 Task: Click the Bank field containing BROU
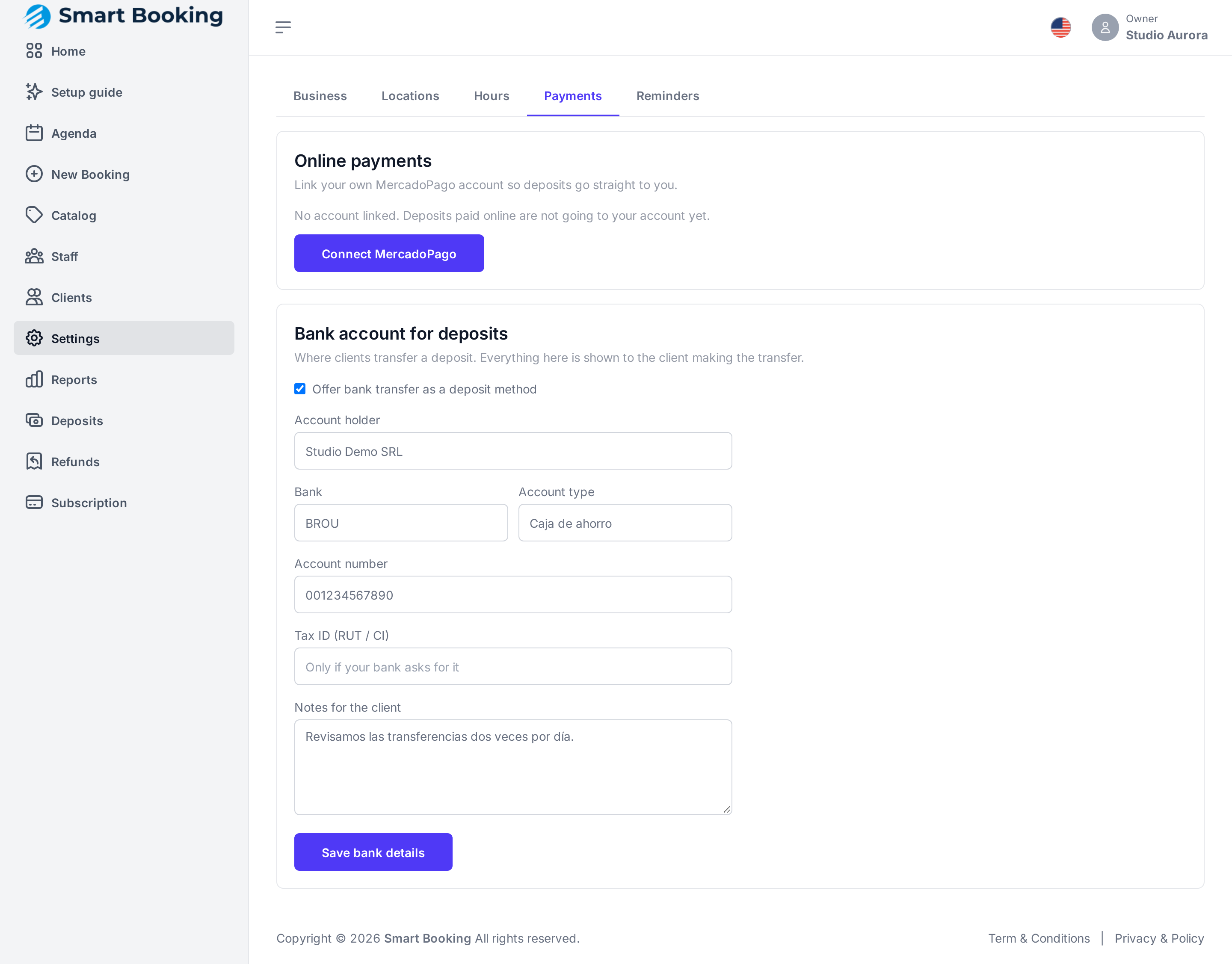(x=401, y=523)
